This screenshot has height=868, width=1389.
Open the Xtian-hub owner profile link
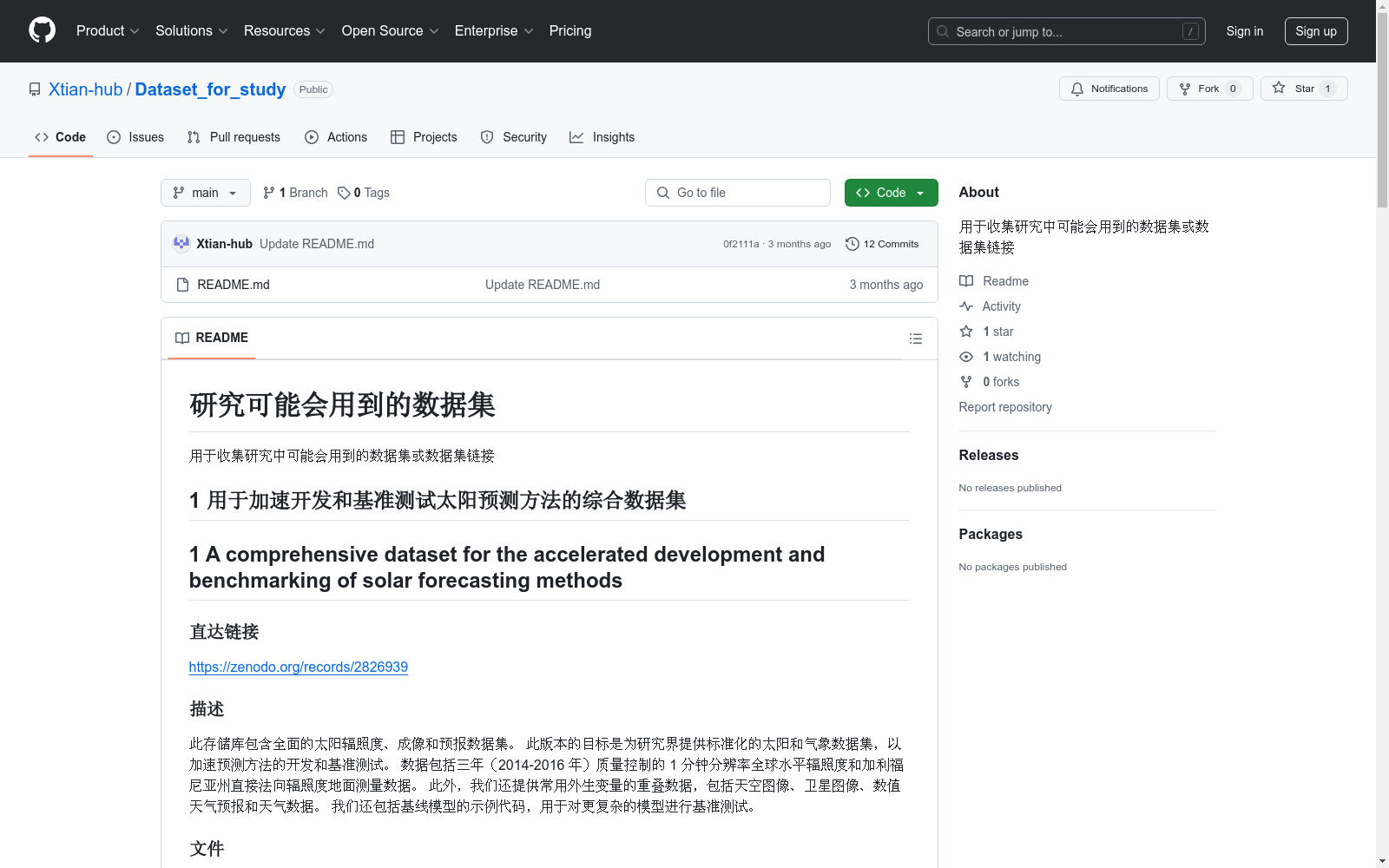[86, 89]
